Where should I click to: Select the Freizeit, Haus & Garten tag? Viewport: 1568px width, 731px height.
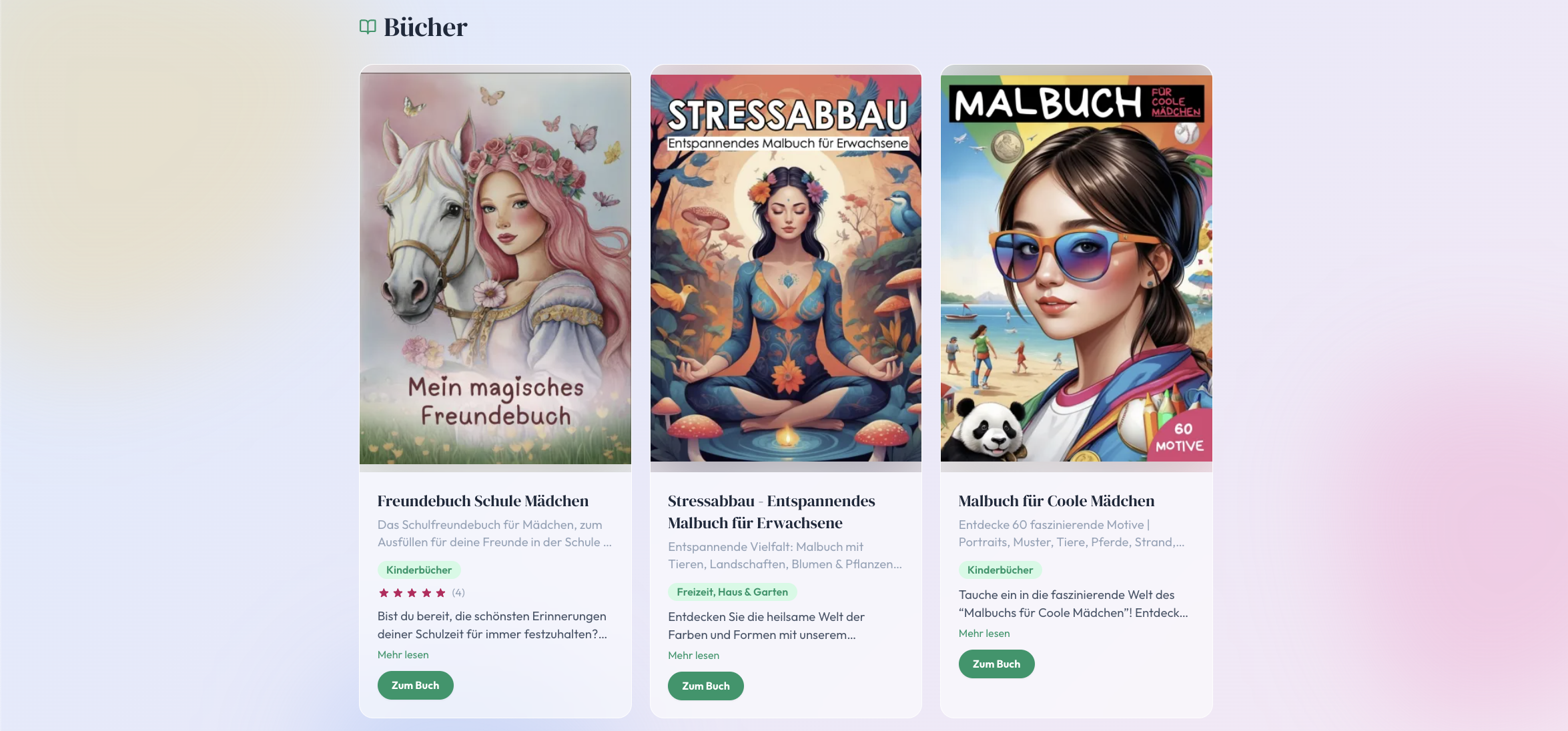pyautogui.click(x=732, y=592)
